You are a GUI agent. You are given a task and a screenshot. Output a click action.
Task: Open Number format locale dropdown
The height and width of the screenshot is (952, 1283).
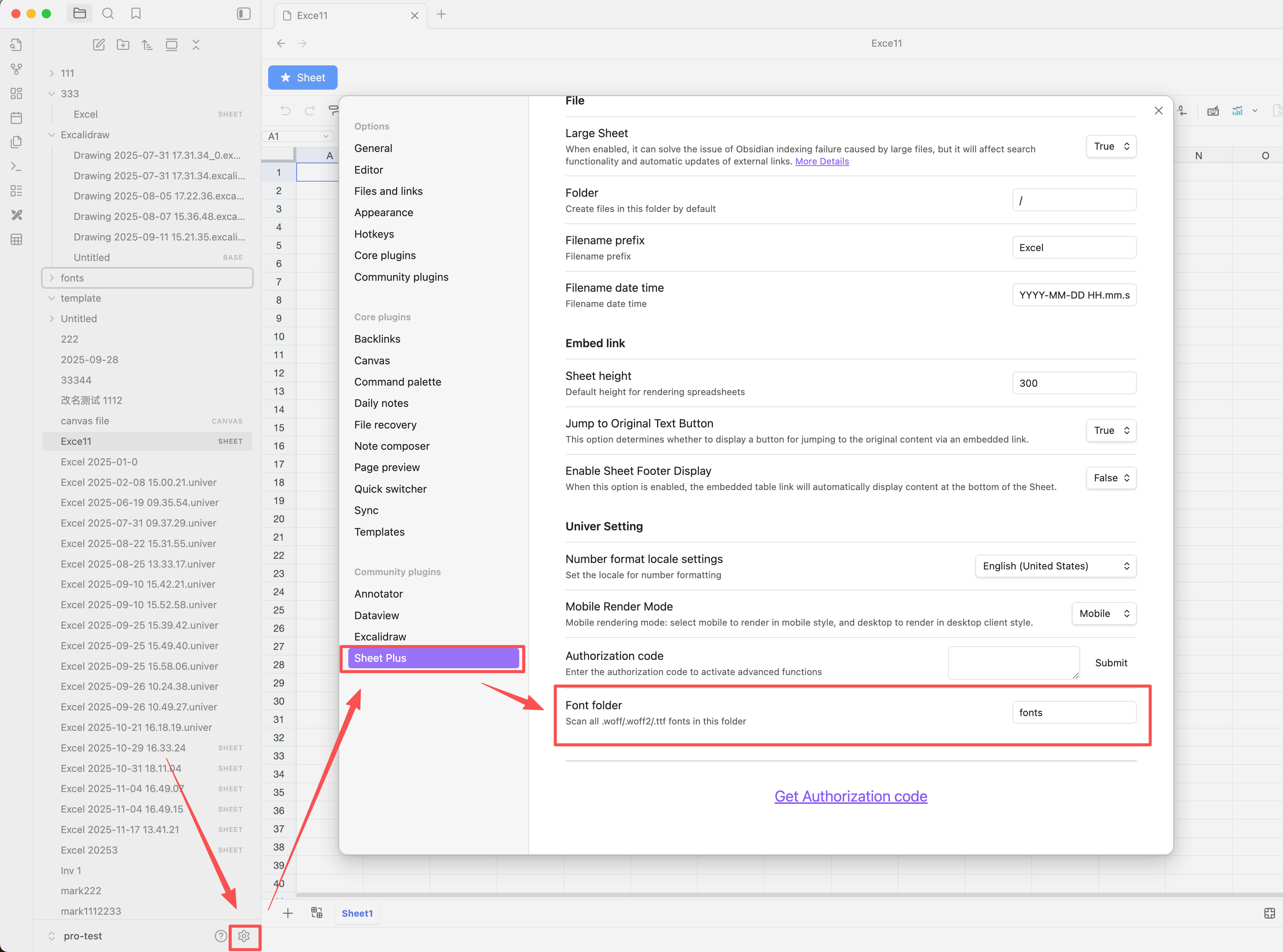pyautogui.click(x=1055, y=566)
